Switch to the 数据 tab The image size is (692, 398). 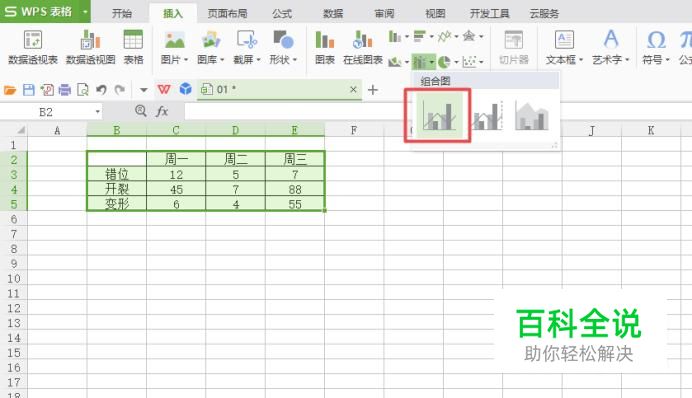pyautogui.click(x=333, y=14)
